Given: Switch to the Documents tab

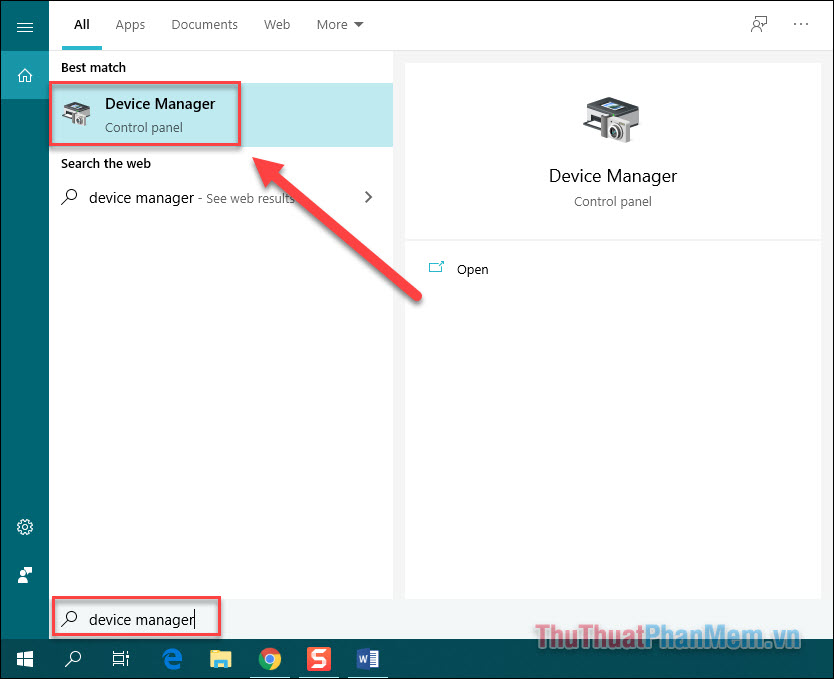Looking at the screenshot, I should coord(204,24).
